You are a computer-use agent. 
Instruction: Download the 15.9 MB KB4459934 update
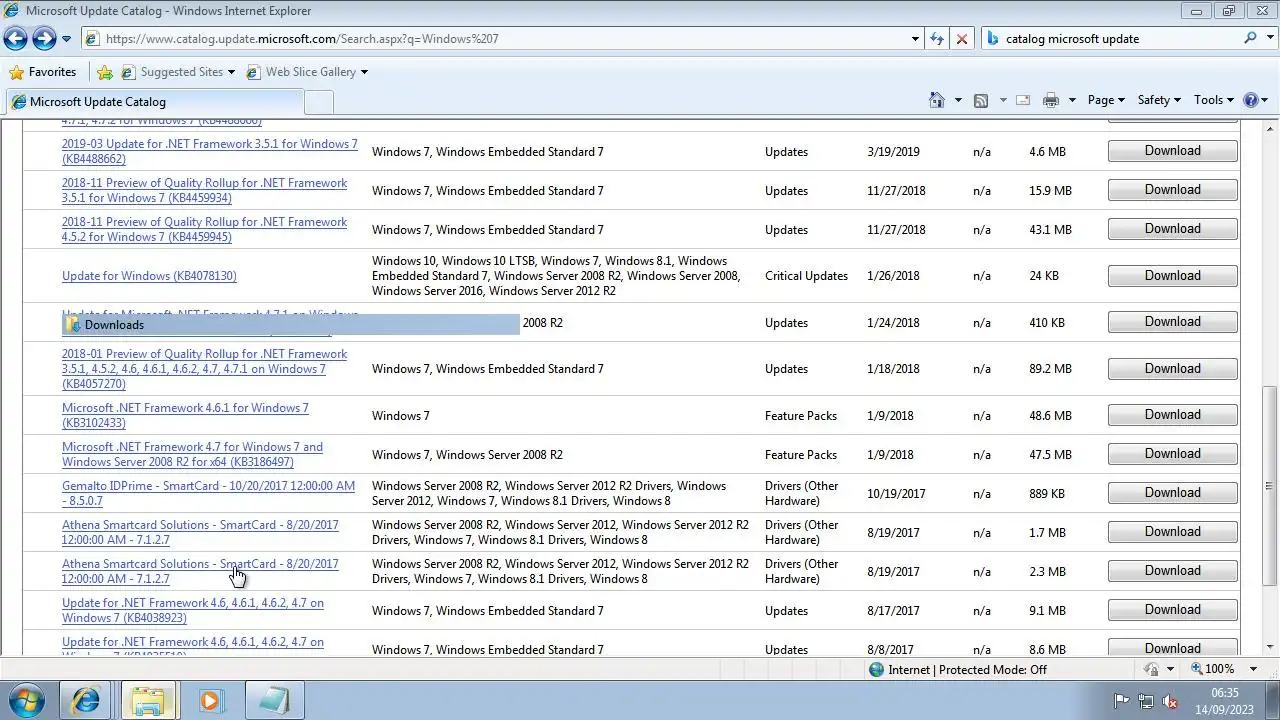[1172, 190]
